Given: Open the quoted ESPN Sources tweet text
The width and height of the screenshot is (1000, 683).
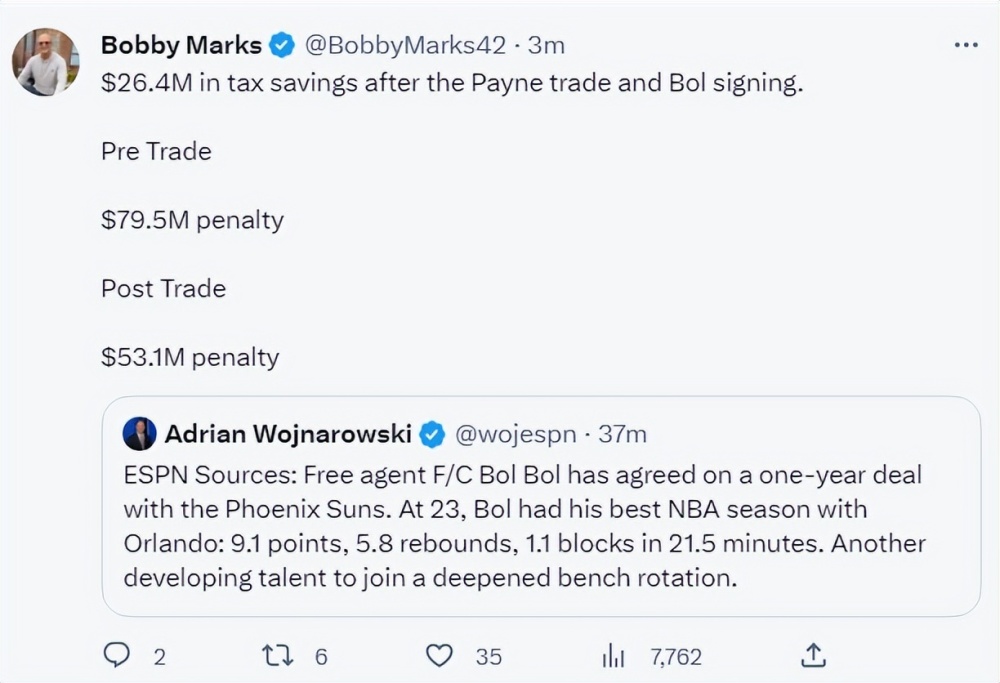Looking at the screenshot, I should (x=523, y=525).
